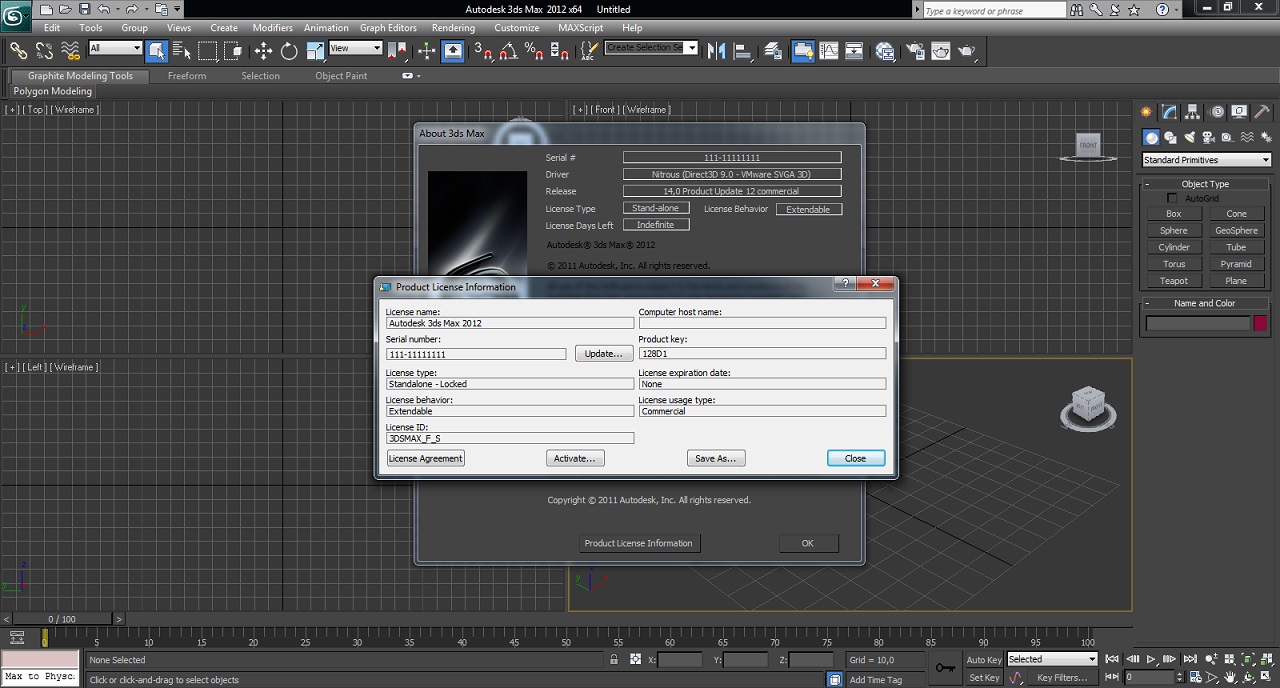Select the Select and Move tool
The image size is (1280, 688).
pos(263,51)
